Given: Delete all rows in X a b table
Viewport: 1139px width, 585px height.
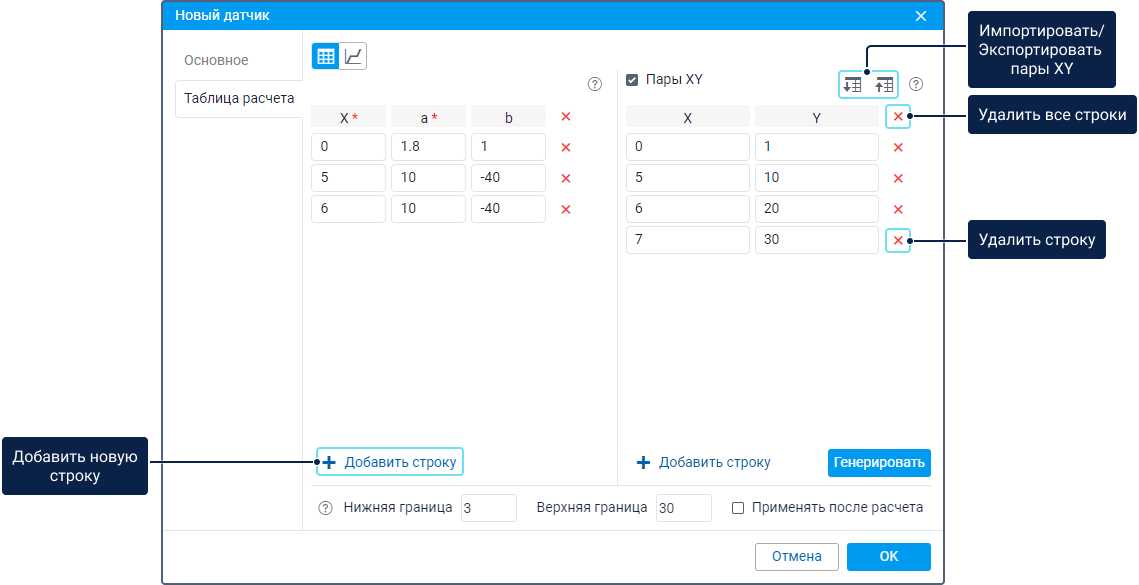Looking at the screenshot, I should pos(566,116).
